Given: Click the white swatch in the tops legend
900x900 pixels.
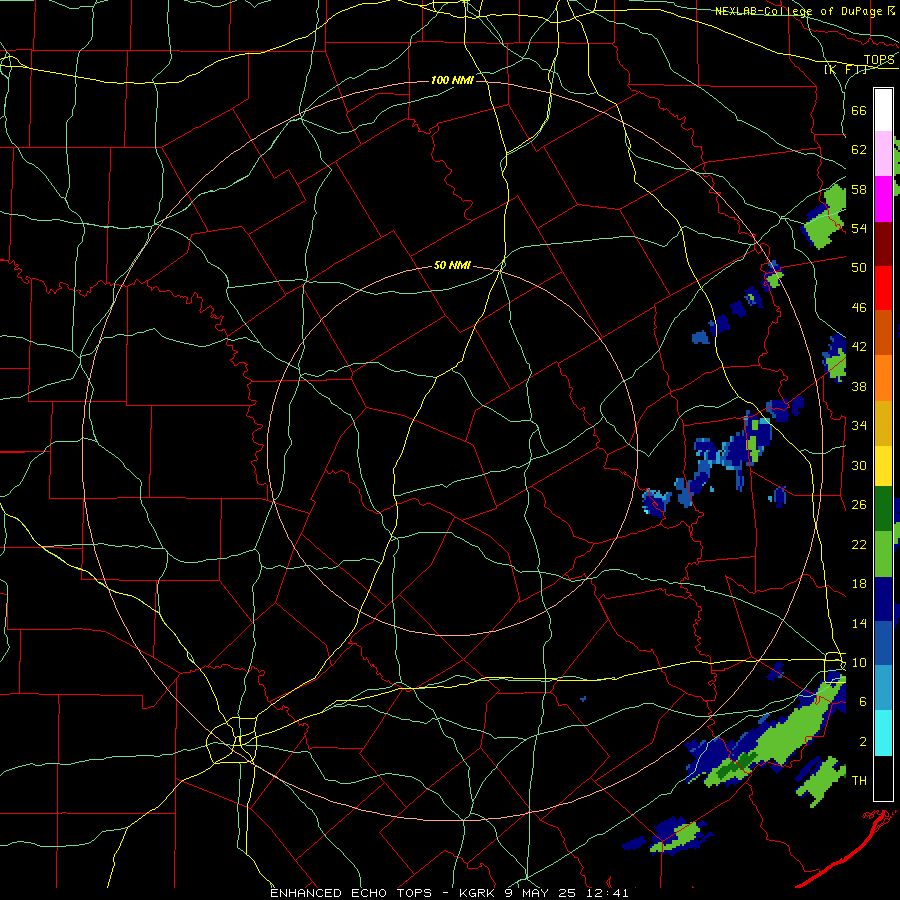Looking at the screenshot, I should [x=883, y=110].
